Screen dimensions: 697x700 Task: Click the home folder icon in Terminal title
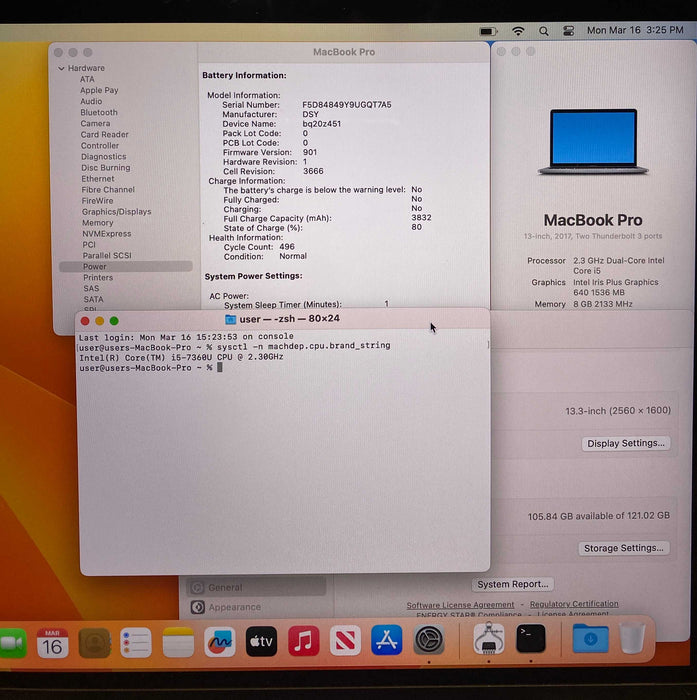(230, 319)
